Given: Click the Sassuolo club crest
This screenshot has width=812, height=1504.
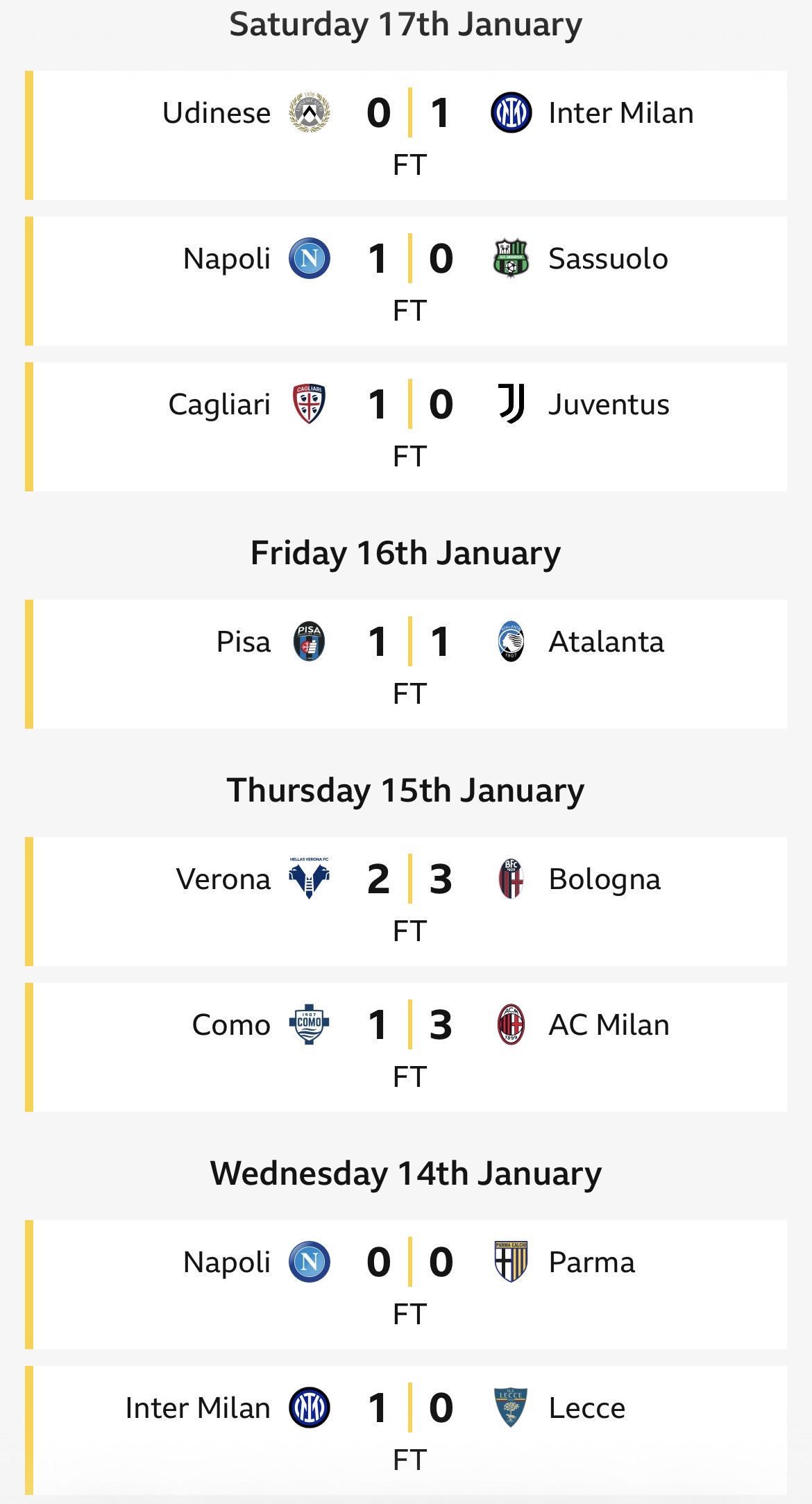Looking at the screenshot, I should 511,258.
